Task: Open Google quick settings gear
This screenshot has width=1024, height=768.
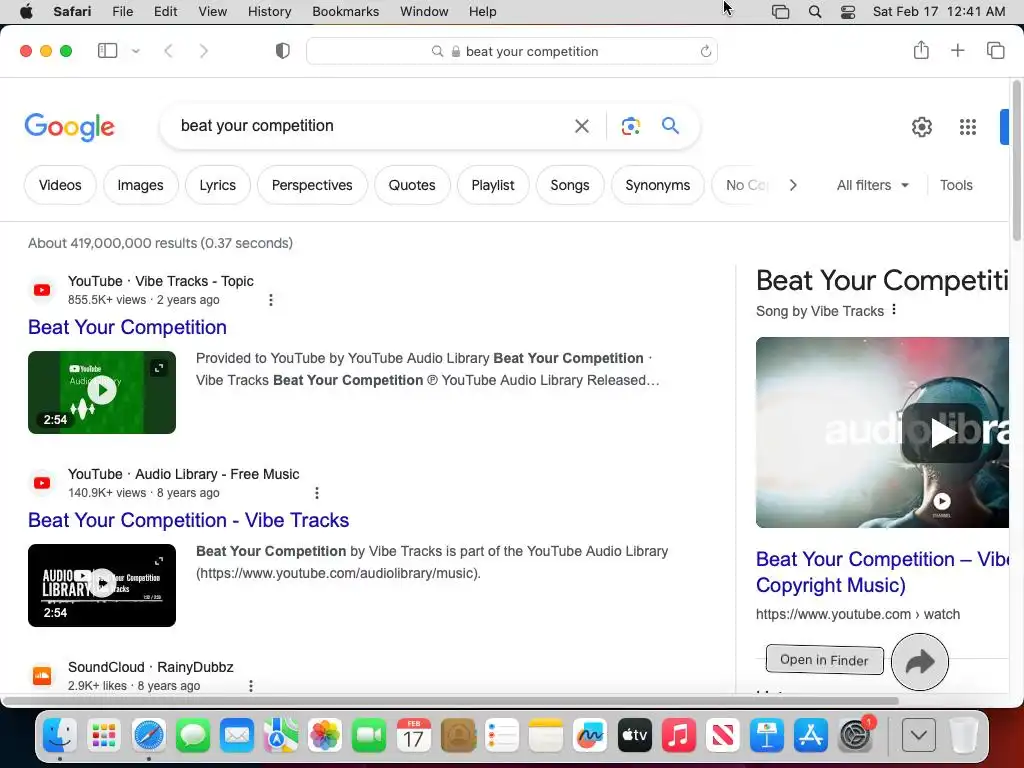Action: pyautogui.click(x=921, y=127)
